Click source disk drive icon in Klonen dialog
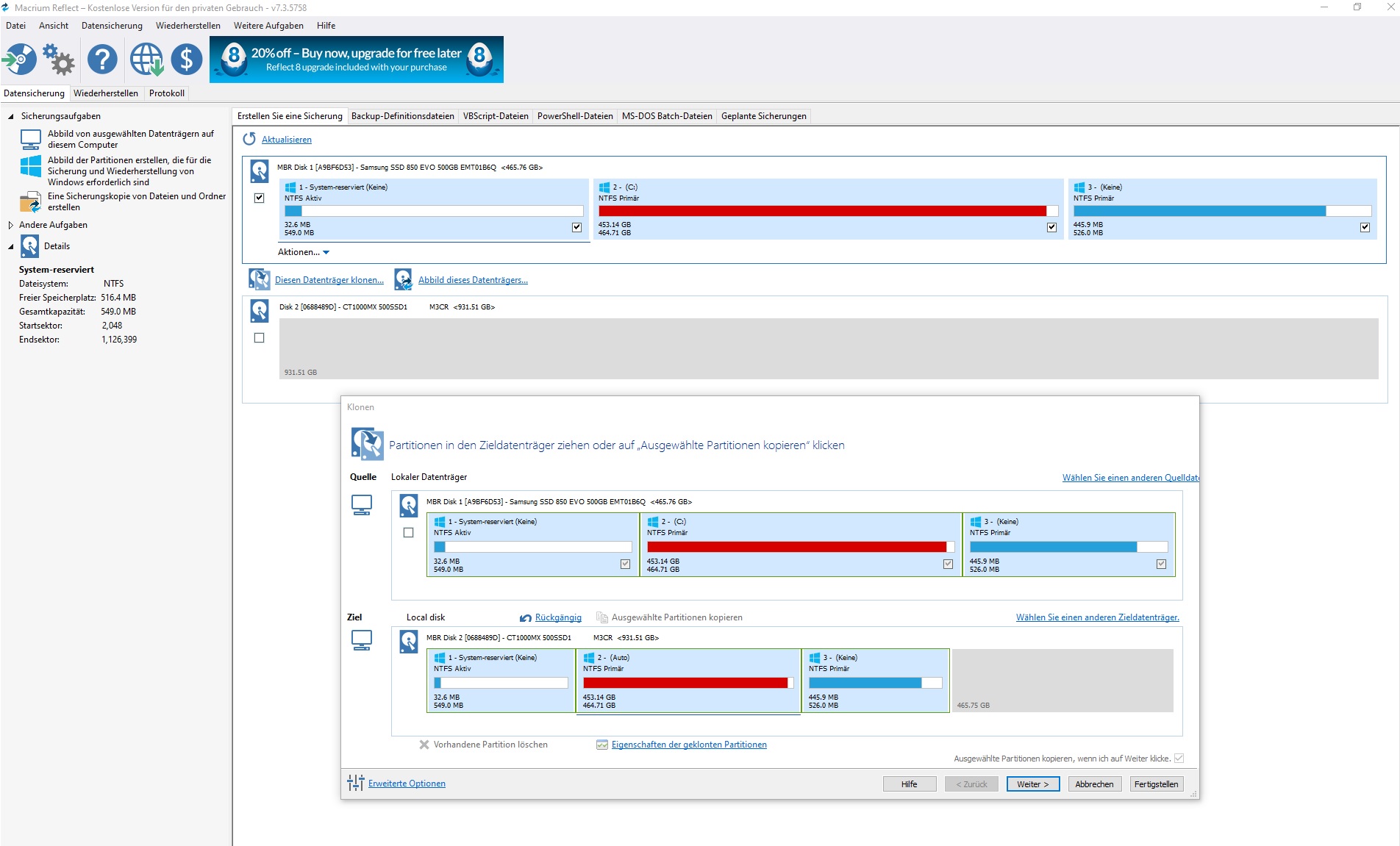This screenshot has width=1400, height=846. click(409, 506)
